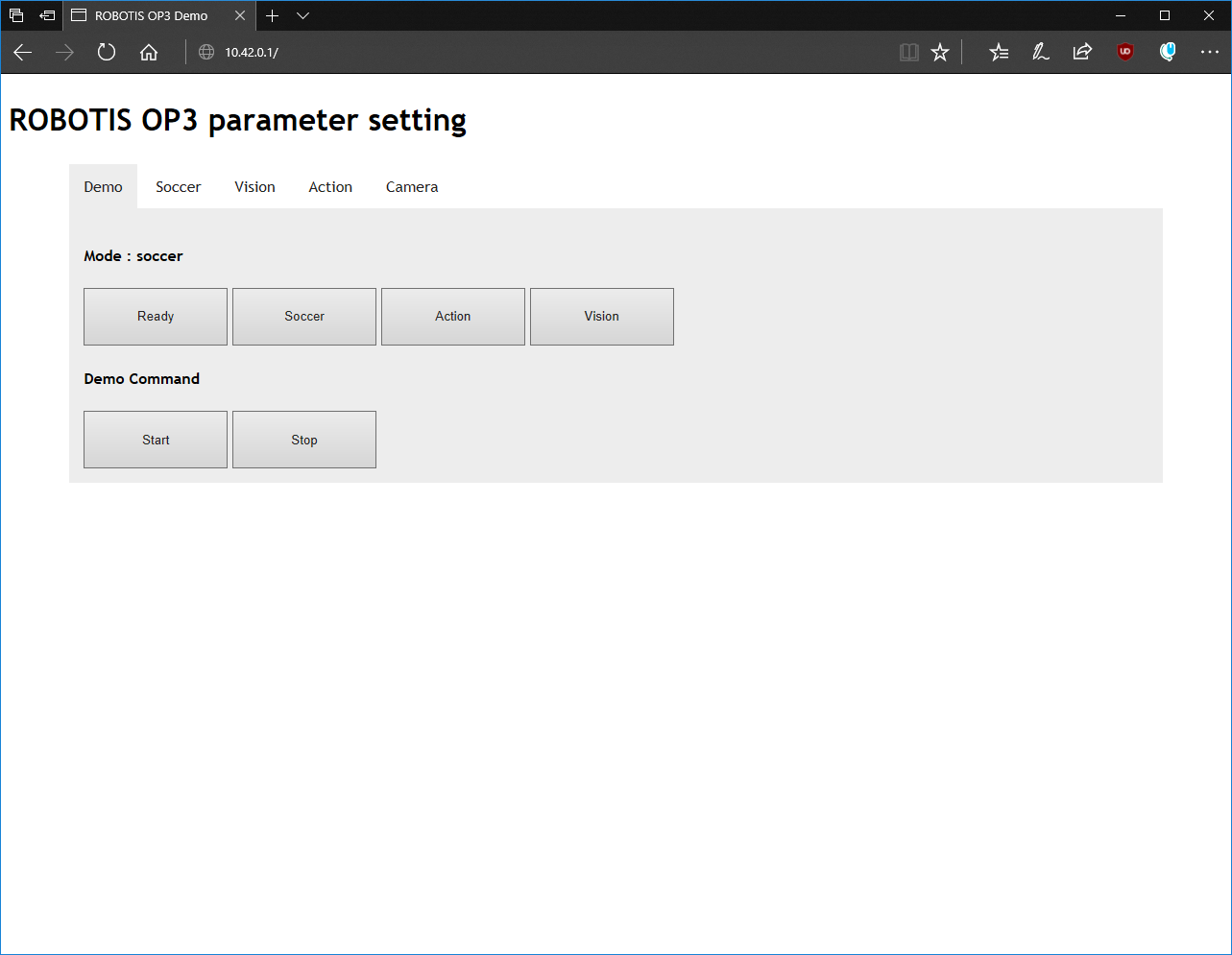Open the Camera tab

coord(412,187)
